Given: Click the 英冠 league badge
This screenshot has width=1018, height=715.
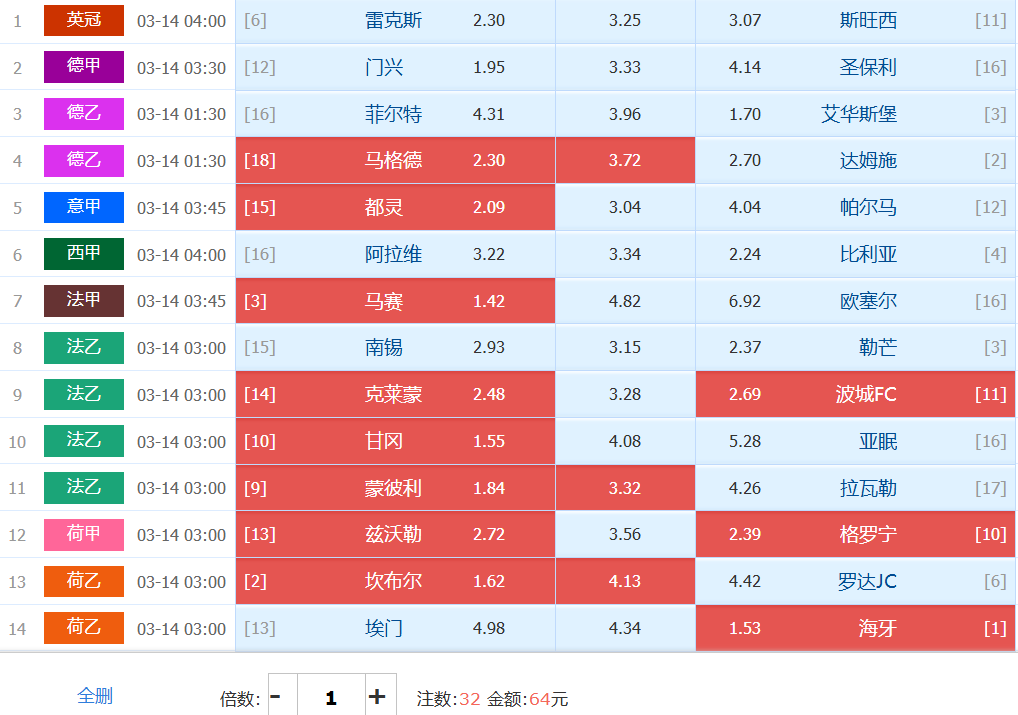Looking at the screenshot, I should pos(84,20).
